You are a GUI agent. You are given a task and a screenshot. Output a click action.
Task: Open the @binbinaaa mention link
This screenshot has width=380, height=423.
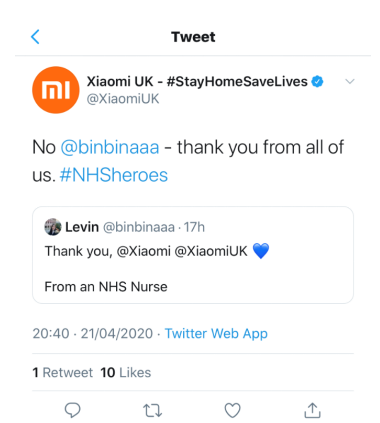(110, 147)
